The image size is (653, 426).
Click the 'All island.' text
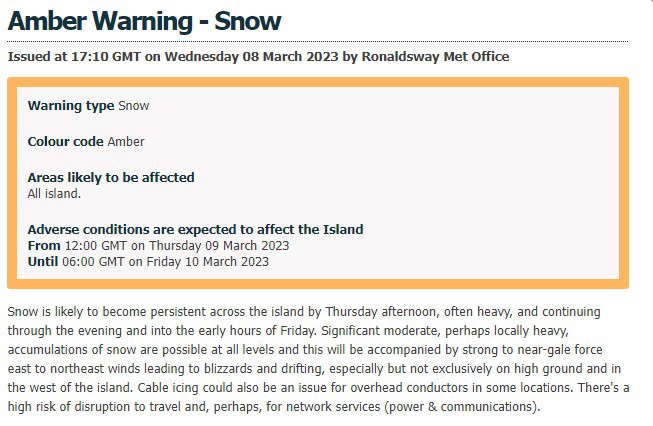point(54,194)
